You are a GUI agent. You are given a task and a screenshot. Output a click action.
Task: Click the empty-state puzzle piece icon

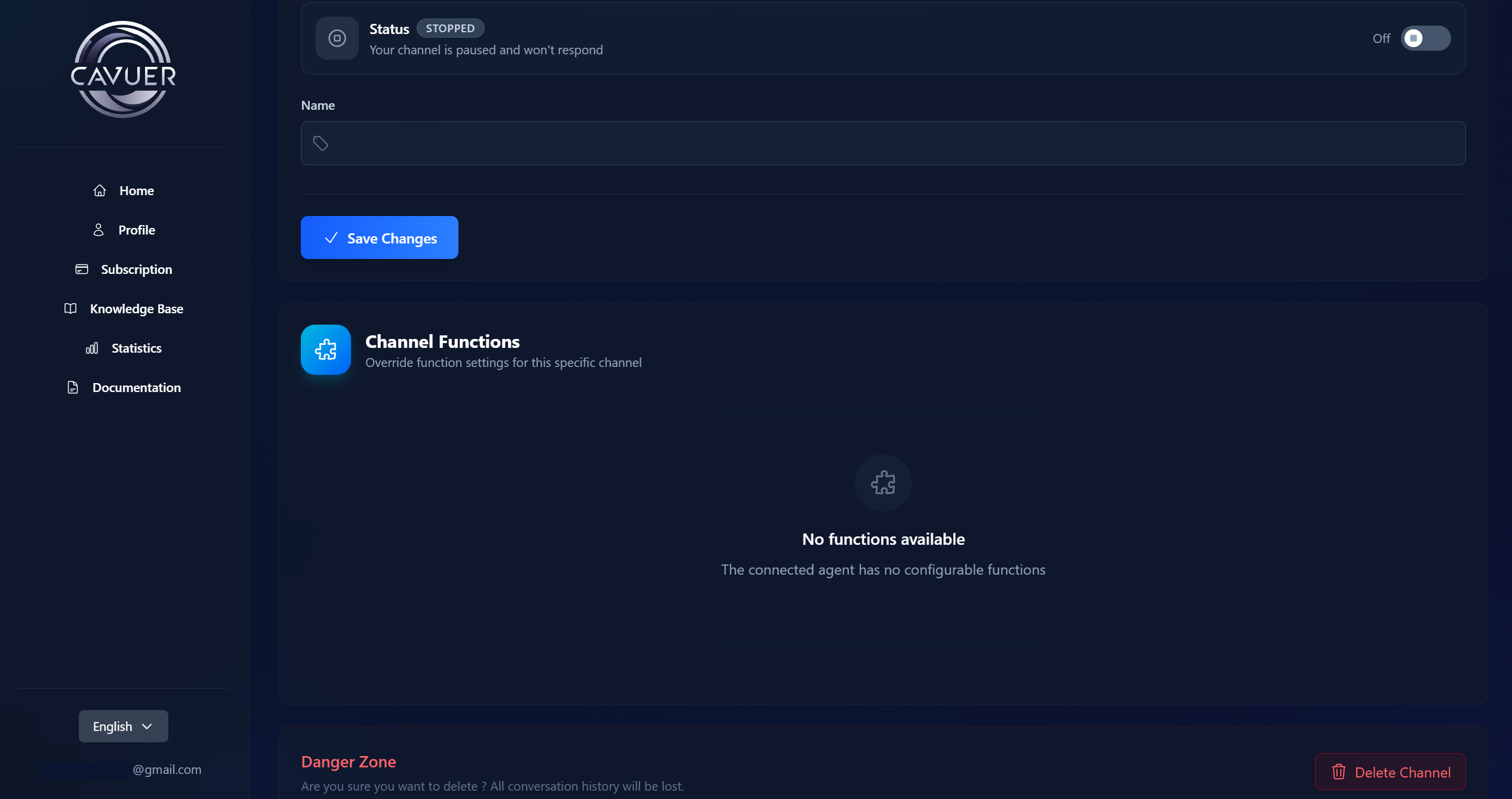(x=883, y=483)
